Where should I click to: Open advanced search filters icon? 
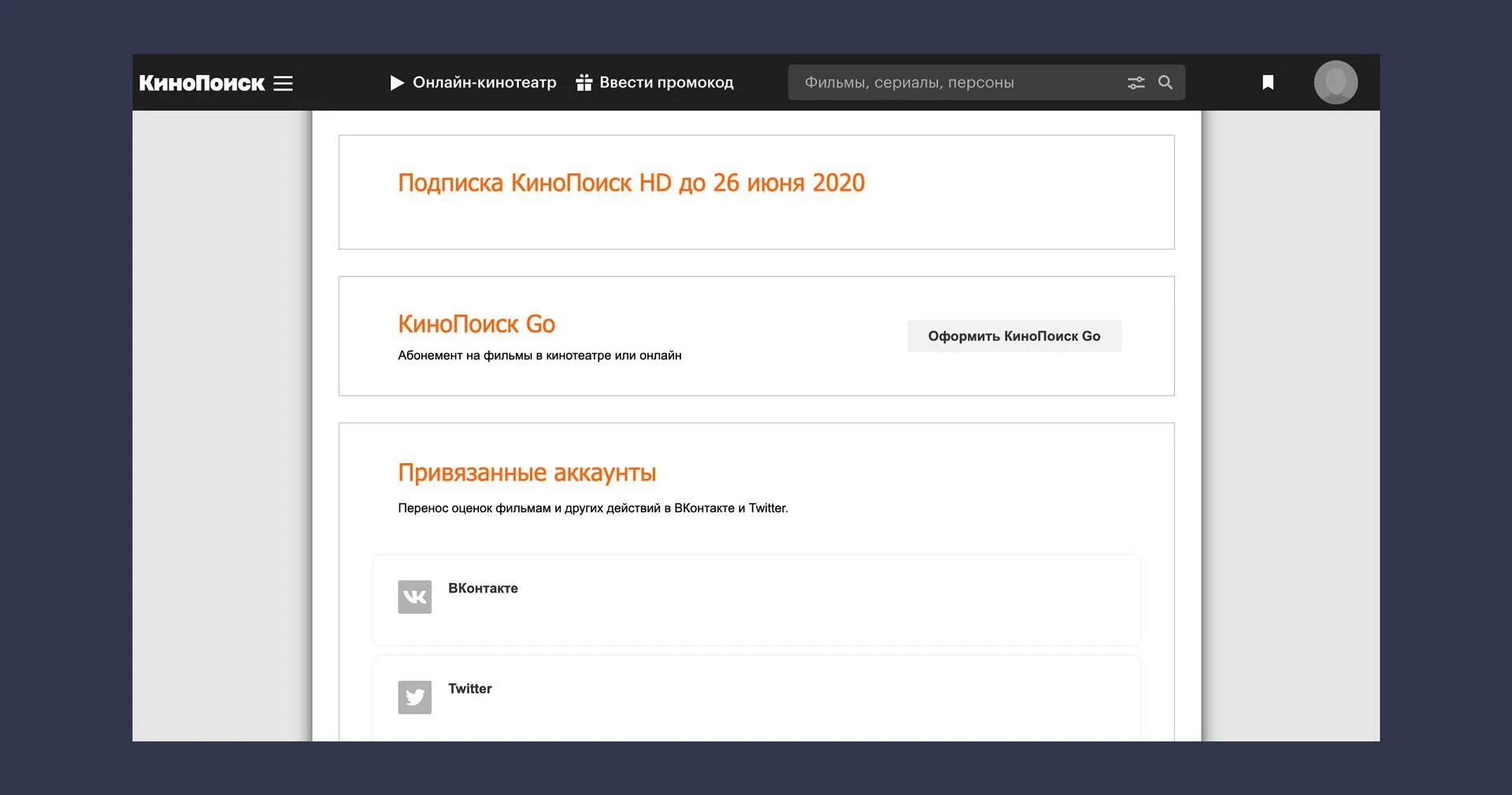[x=1136, y=83]
